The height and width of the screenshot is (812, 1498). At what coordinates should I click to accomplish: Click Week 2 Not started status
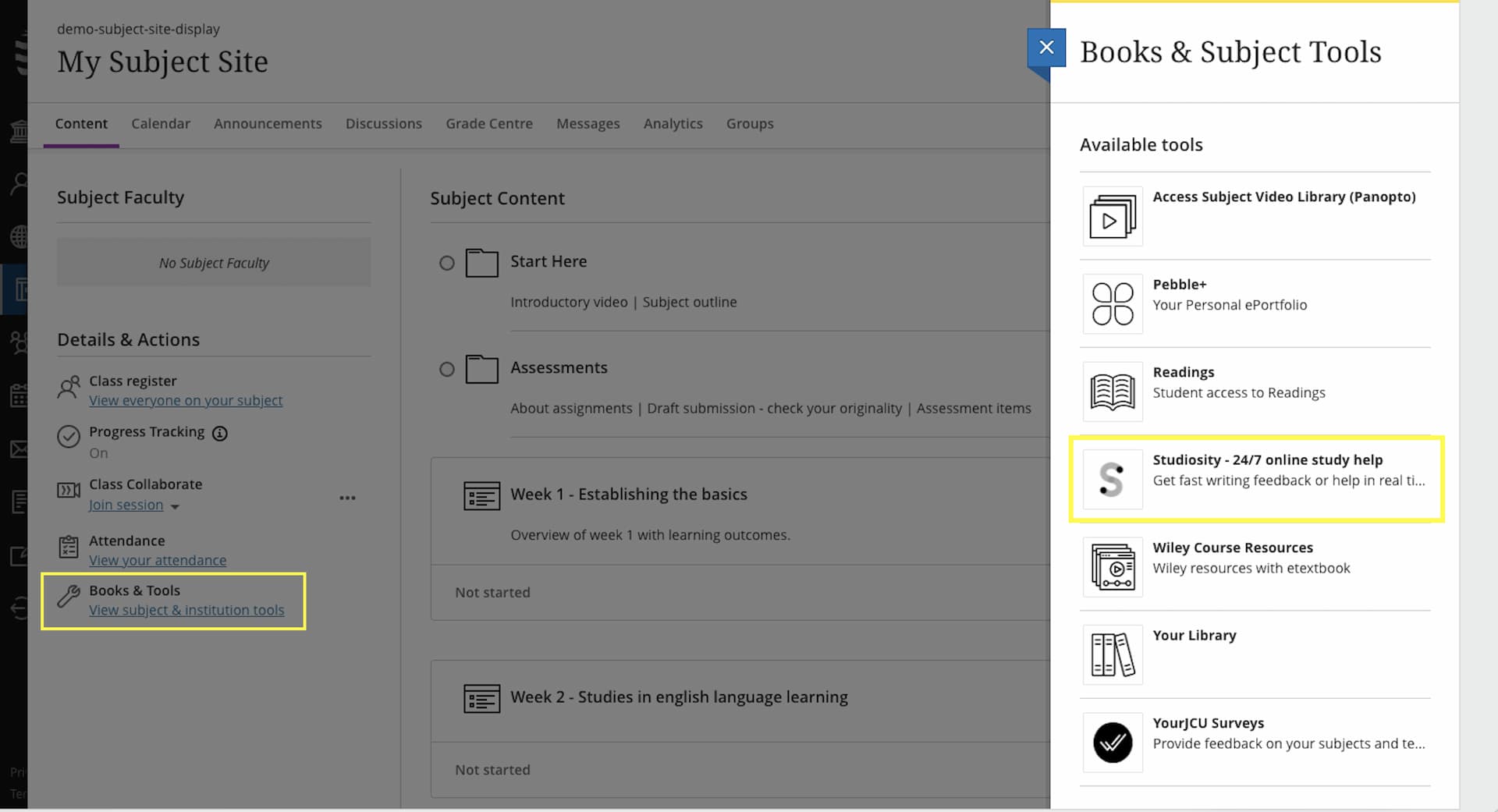tap(492, 769)
